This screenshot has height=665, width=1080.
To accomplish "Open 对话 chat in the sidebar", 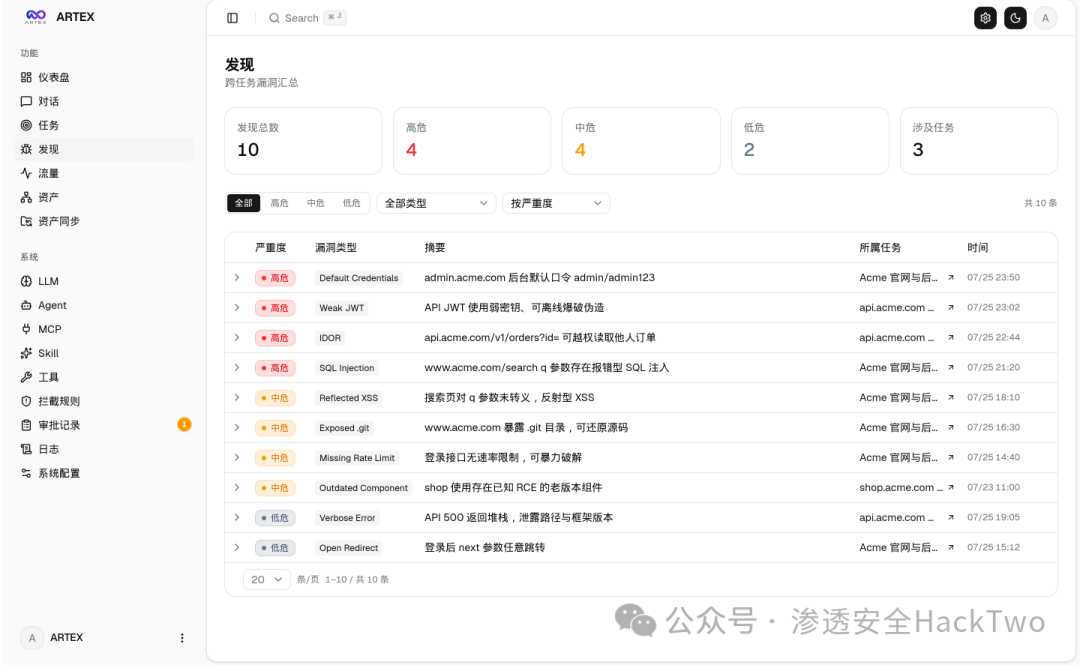I will (x=104, y=101).
